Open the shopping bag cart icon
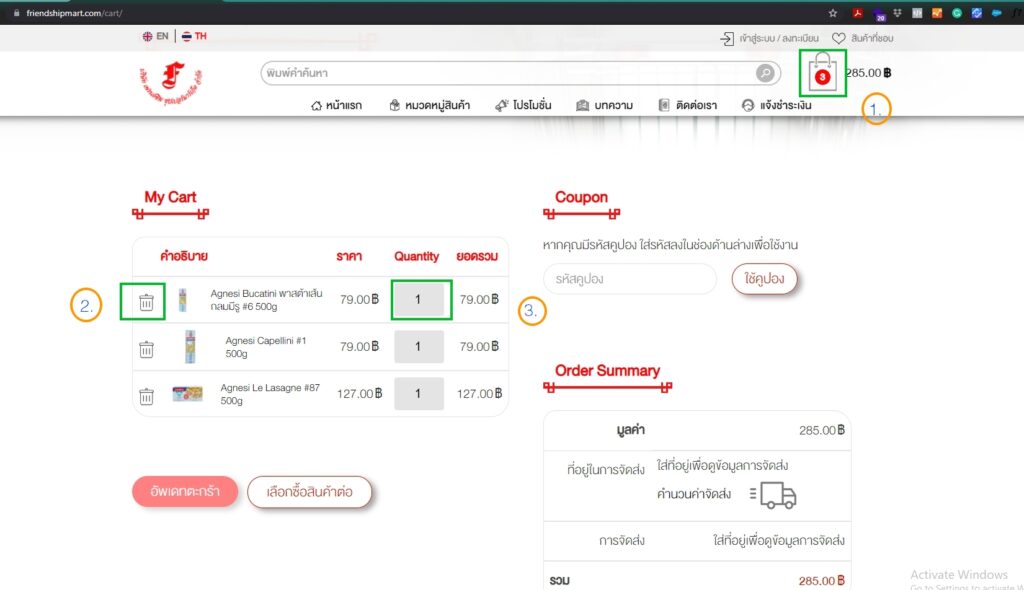 point(822,73)
